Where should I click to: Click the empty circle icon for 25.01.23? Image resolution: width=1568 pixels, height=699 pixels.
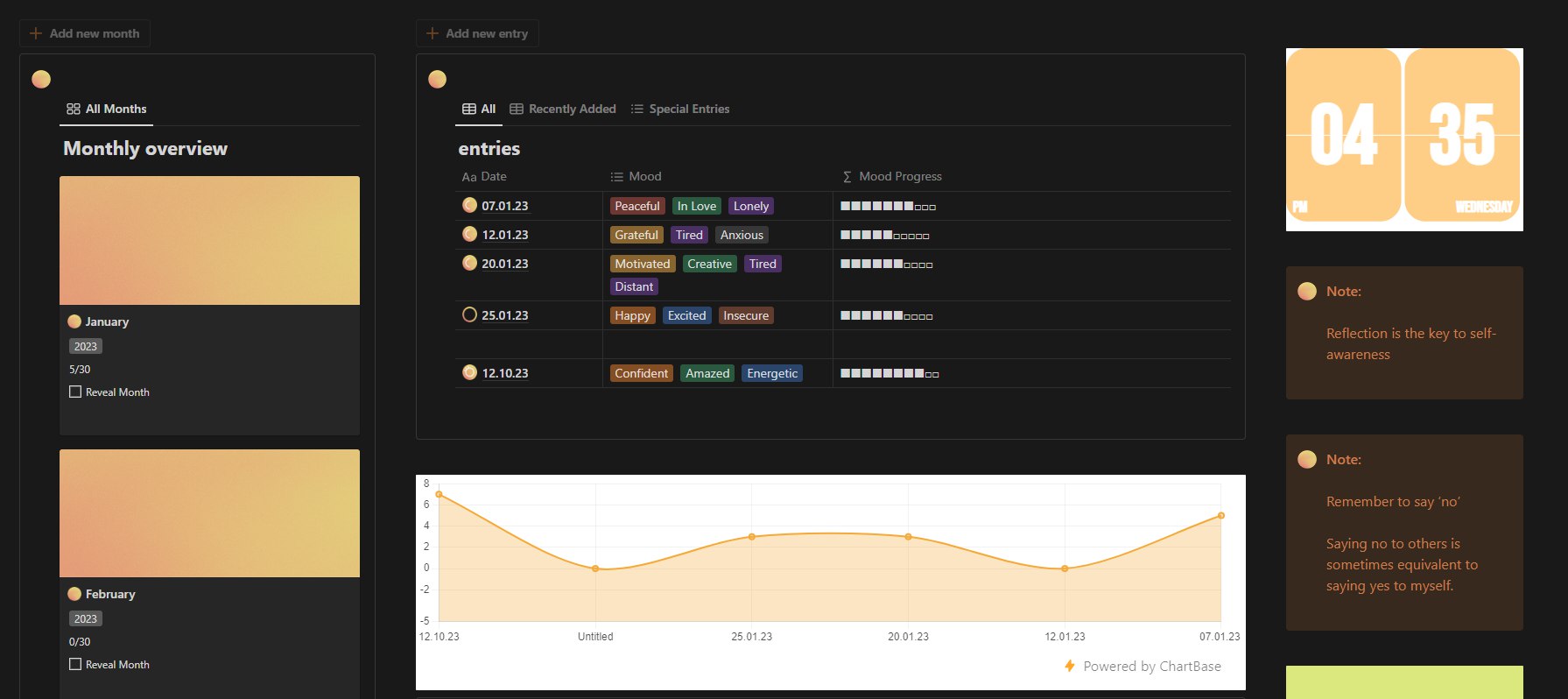(x=469, y=315)
